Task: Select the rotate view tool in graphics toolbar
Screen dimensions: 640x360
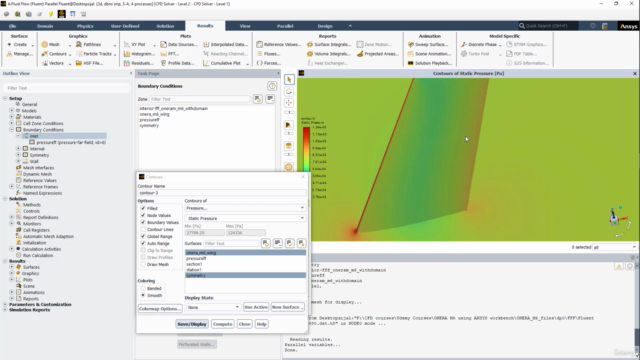Action: tap(289, 91)
